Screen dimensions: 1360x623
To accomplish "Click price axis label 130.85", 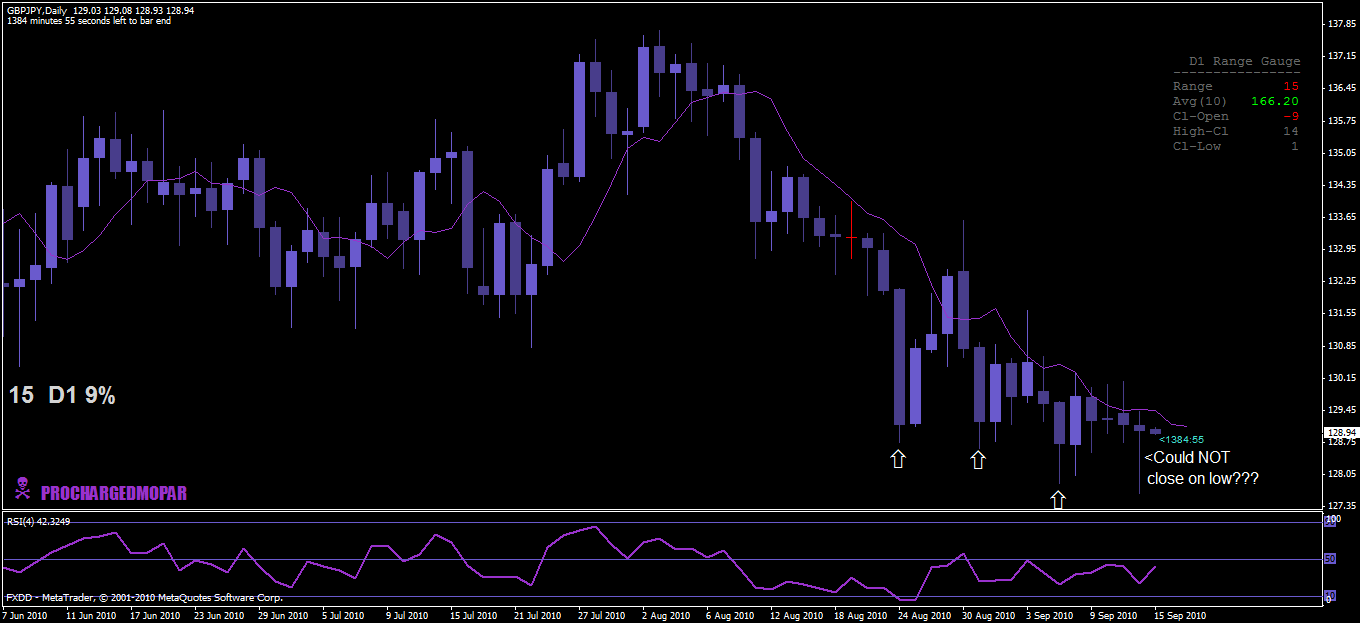I will pos(1341,346).
